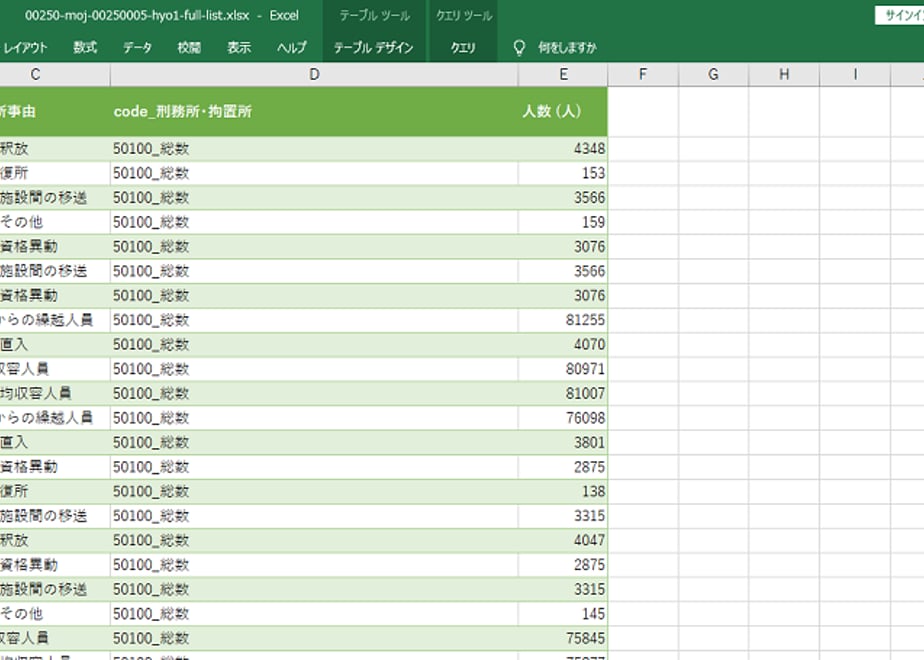Select the cell containing 4348
This screenshot has width=924, height=660.
pyautogui.click(x=563, y=148)
